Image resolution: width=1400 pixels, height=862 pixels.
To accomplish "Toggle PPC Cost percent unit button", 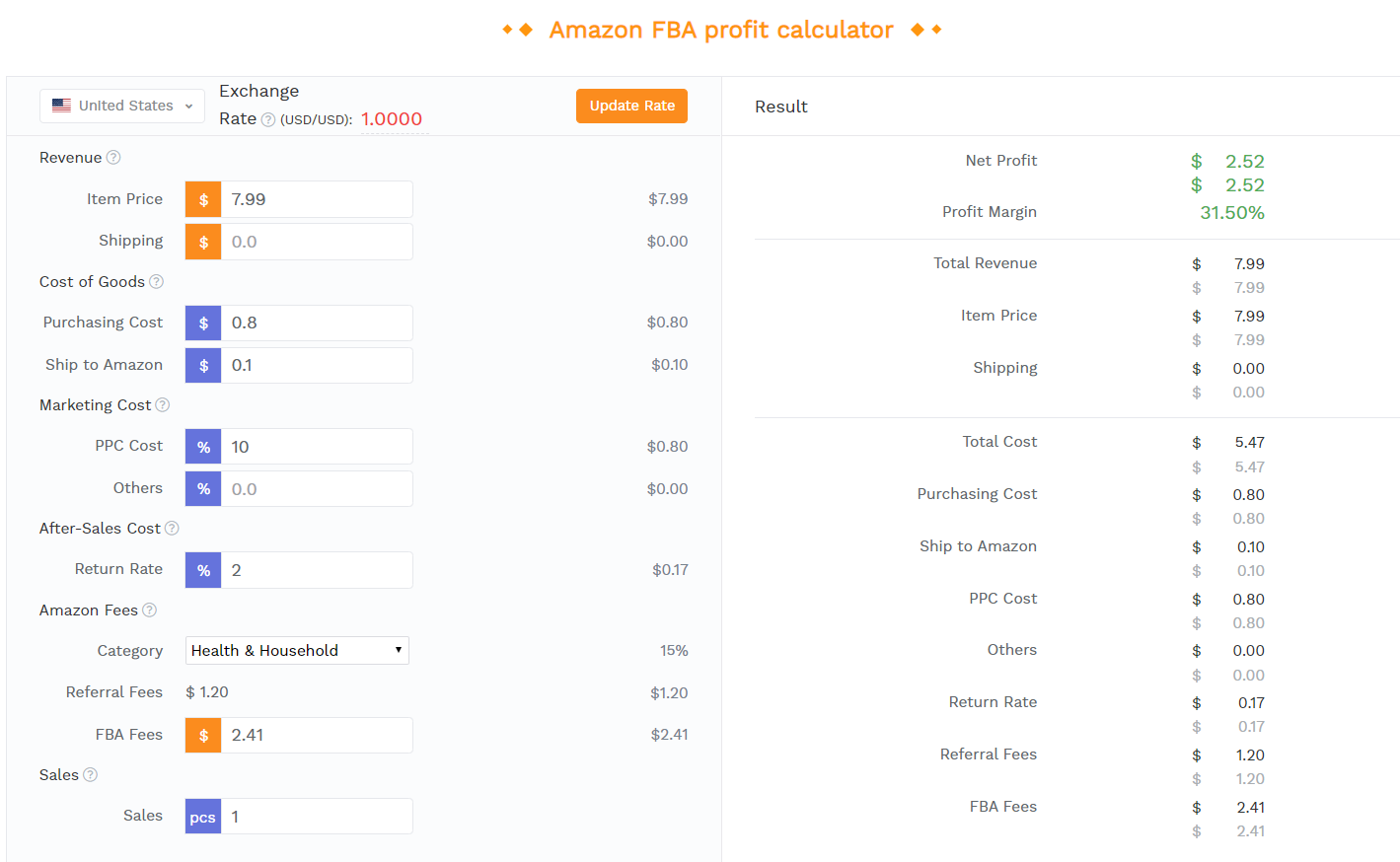I will coord(203,447).
